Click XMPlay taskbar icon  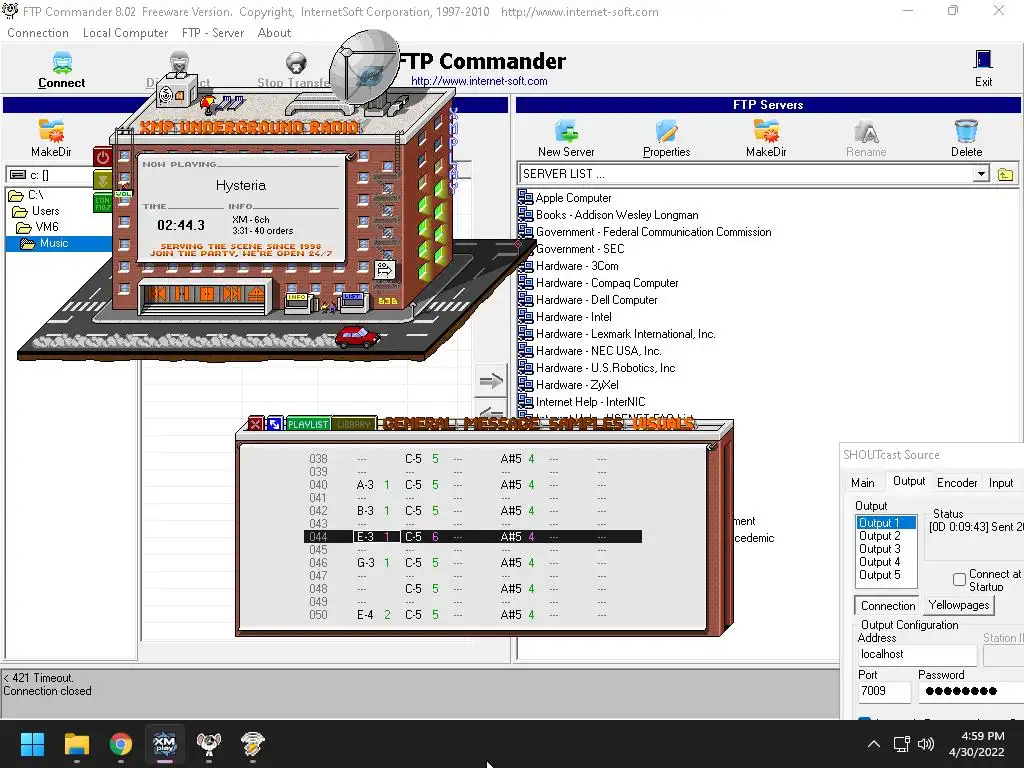[x=165, y=744]
